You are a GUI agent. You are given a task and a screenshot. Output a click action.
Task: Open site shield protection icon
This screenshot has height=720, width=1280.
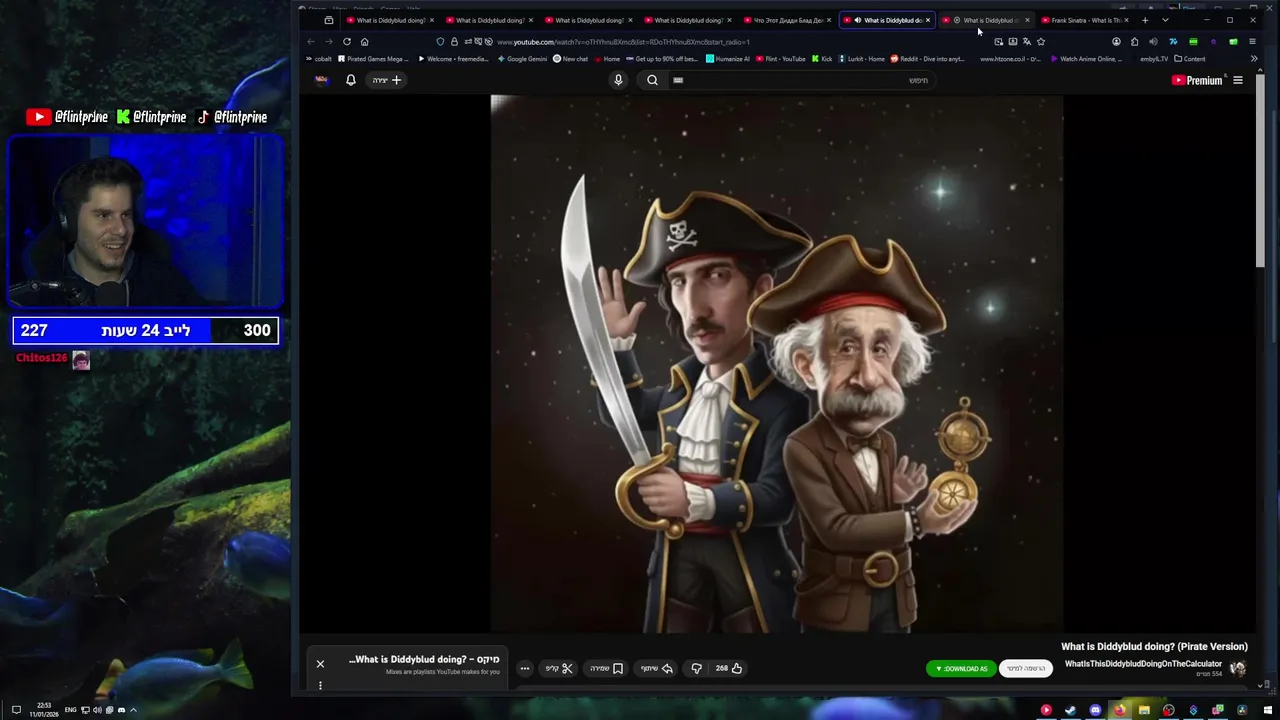(x=440, y=41)
